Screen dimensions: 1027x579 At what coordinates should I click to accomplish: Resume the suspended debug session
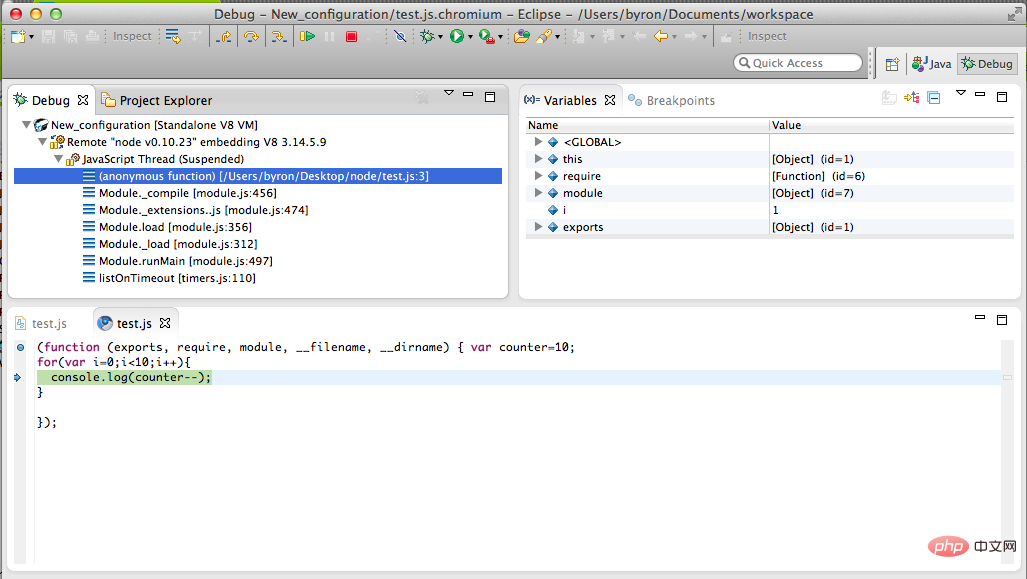point(307,36)
